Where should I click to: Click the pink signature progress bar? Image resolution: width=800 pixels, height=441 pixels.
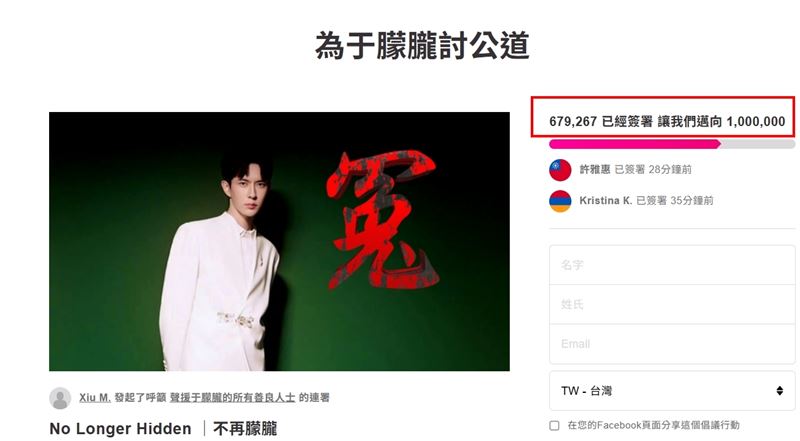pyautogui.click(x=672, y=144)
